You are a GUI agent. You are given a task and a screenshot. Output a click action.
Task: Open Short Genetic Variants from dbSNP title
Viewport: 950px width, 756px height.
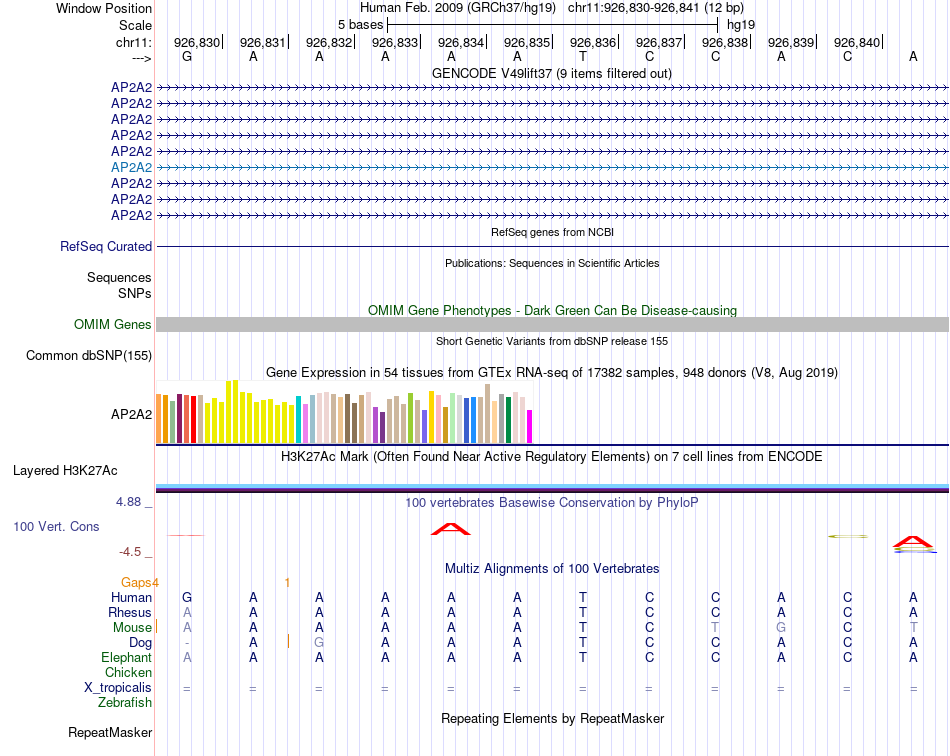point(552,341)
